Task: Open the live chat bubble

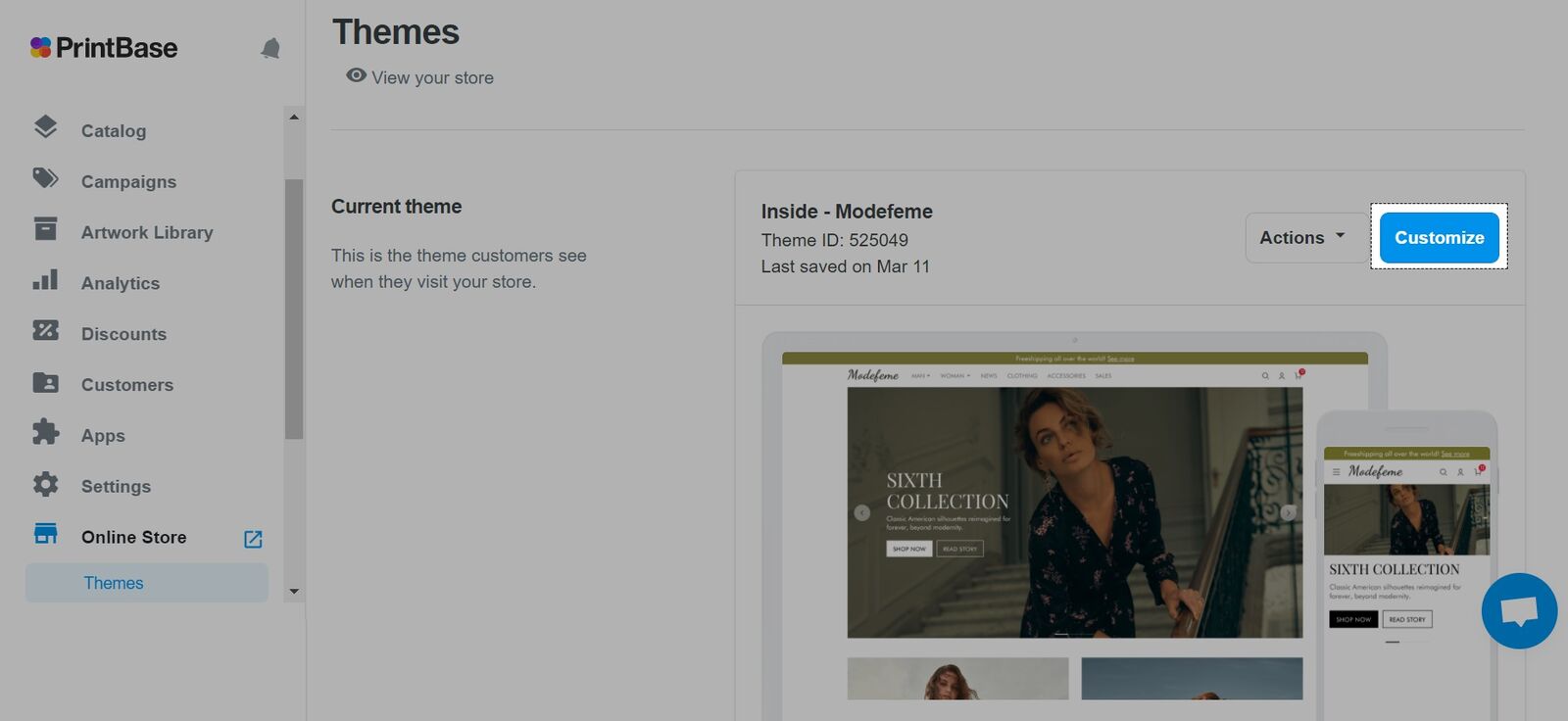Action: pyautogui.click(x=1519, y=611)
